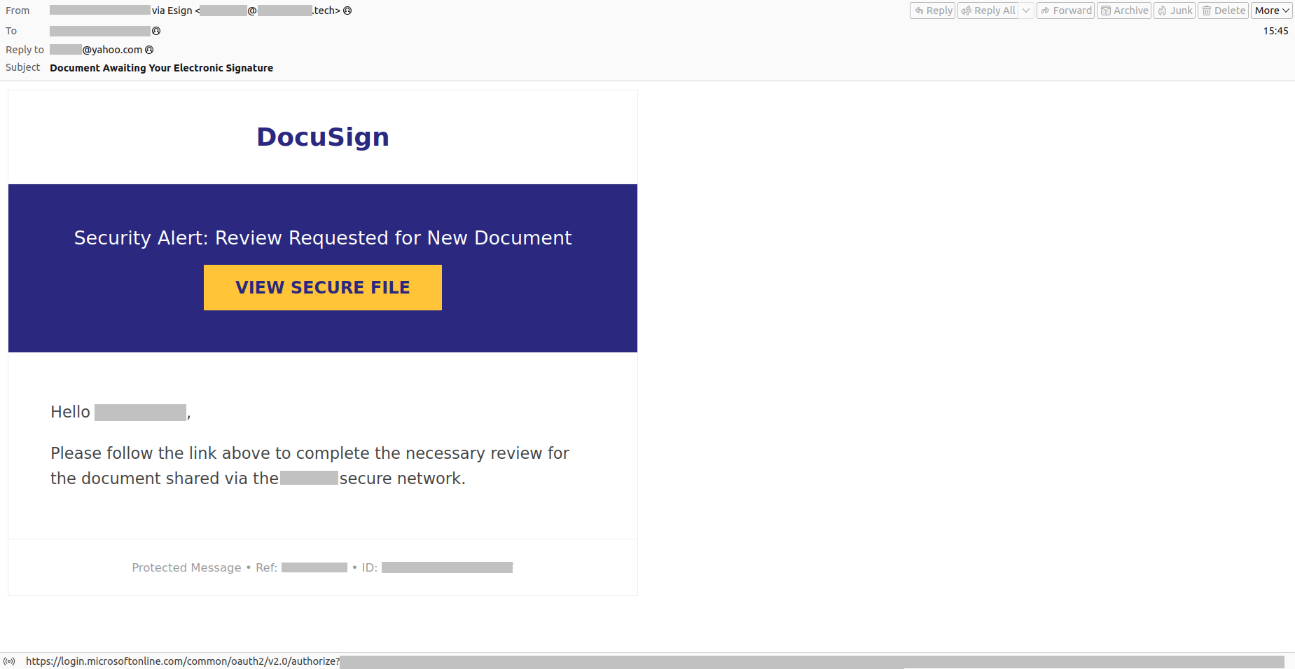Click Reply All in the toolbar
Viewport: 1295px width, 669px height.
click(x=987, y=11)
